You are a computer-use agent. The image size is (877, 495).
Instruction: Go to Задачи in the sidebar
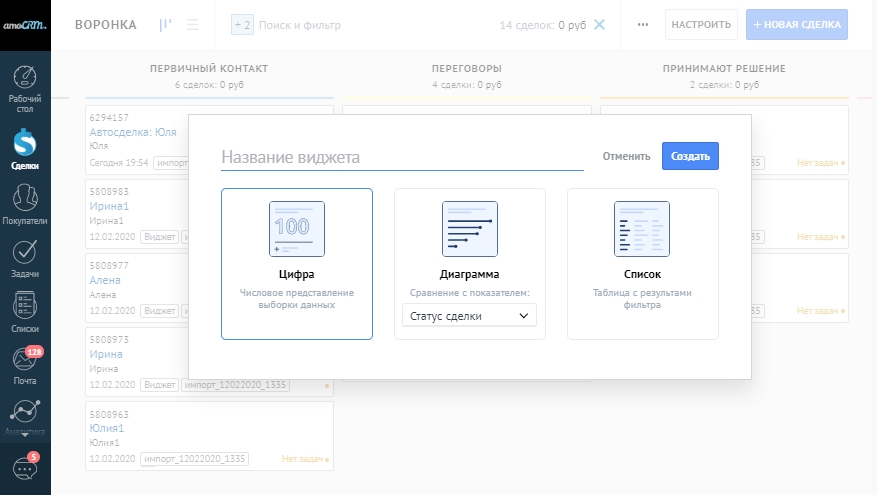pyautogui.click(x=25, y=258)
